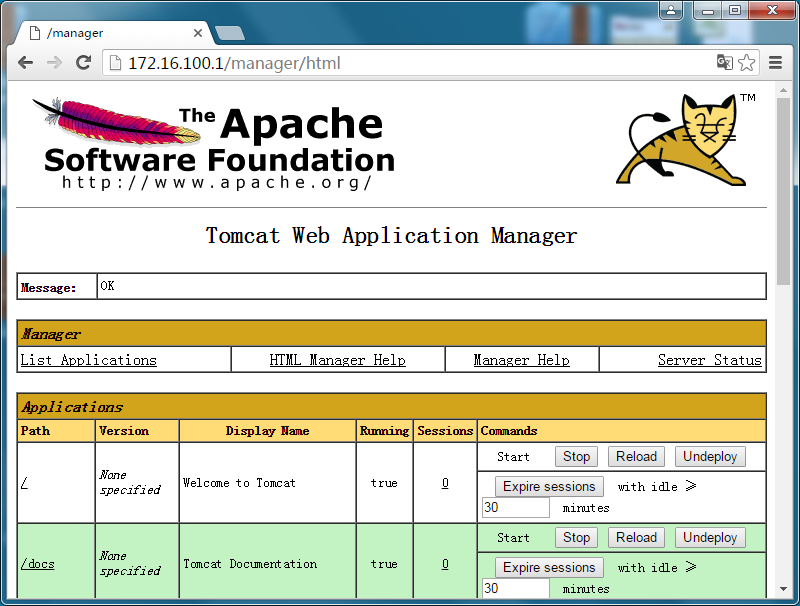Maximize the Chrome window
The image size is (800, 606).
[x=735, y=10]
